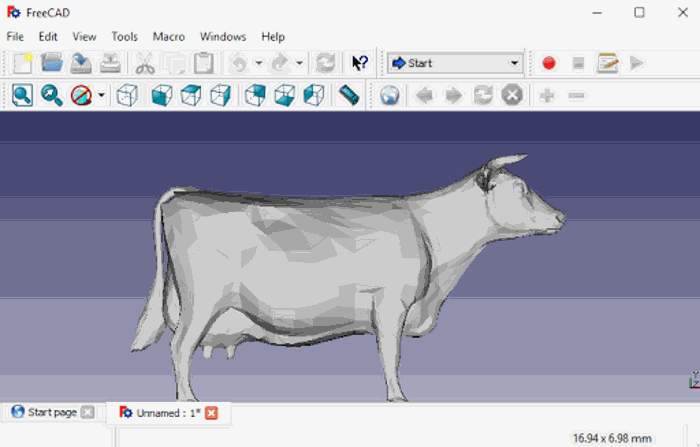Print the document icon

tap(110, 63)
